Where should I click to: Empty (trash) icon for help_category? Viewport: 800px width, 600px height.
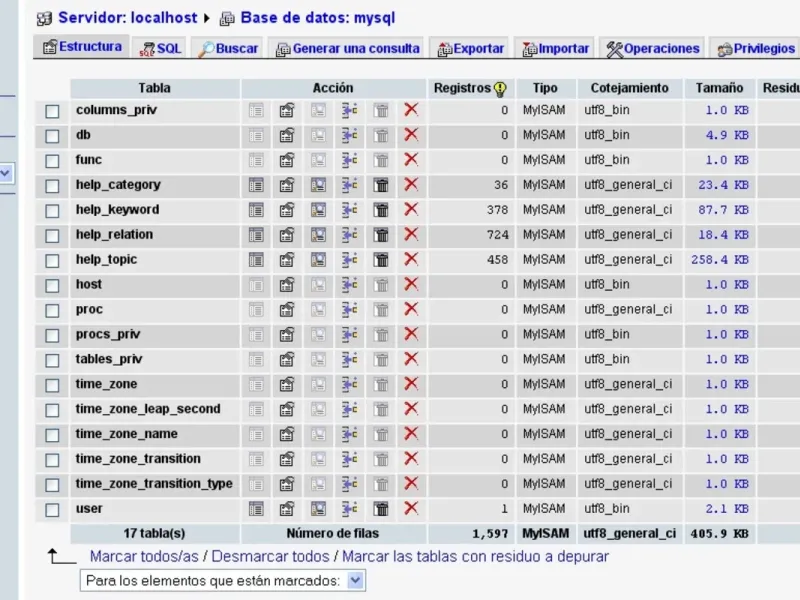click(x=381, y=185)
